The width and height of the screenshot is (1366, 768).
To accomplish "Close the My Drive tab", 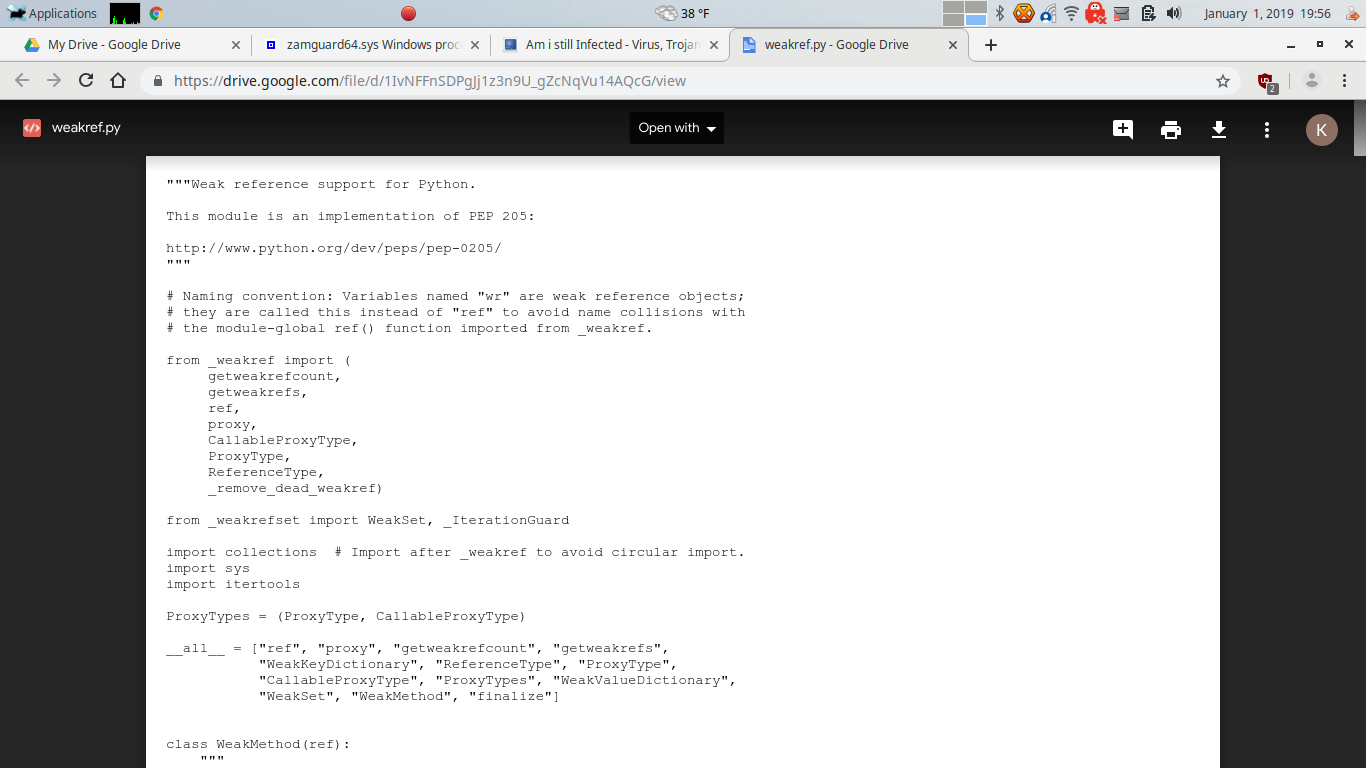I will point(236,45).
